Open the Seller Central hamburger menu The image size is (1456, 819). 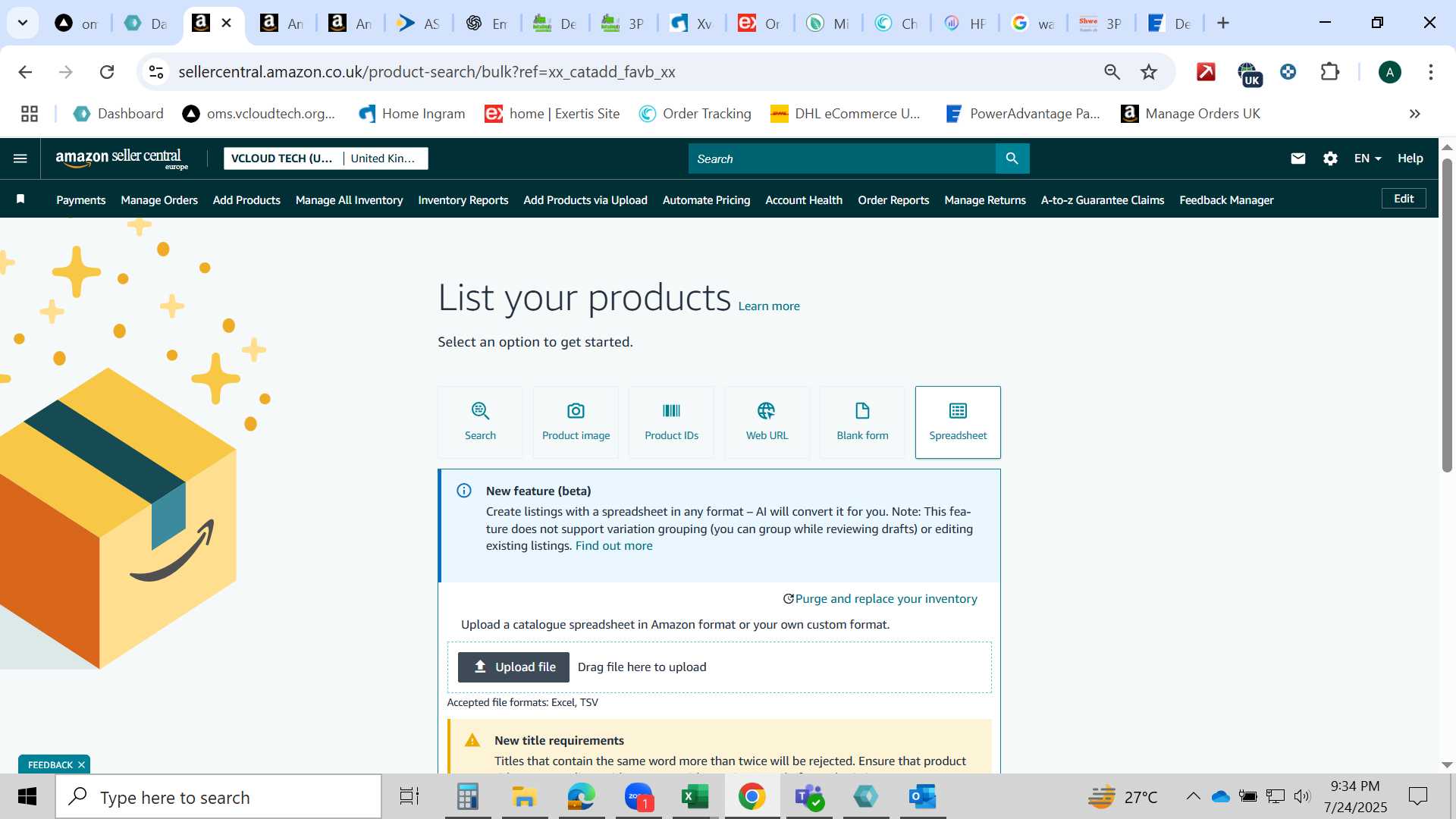point(20,158)
